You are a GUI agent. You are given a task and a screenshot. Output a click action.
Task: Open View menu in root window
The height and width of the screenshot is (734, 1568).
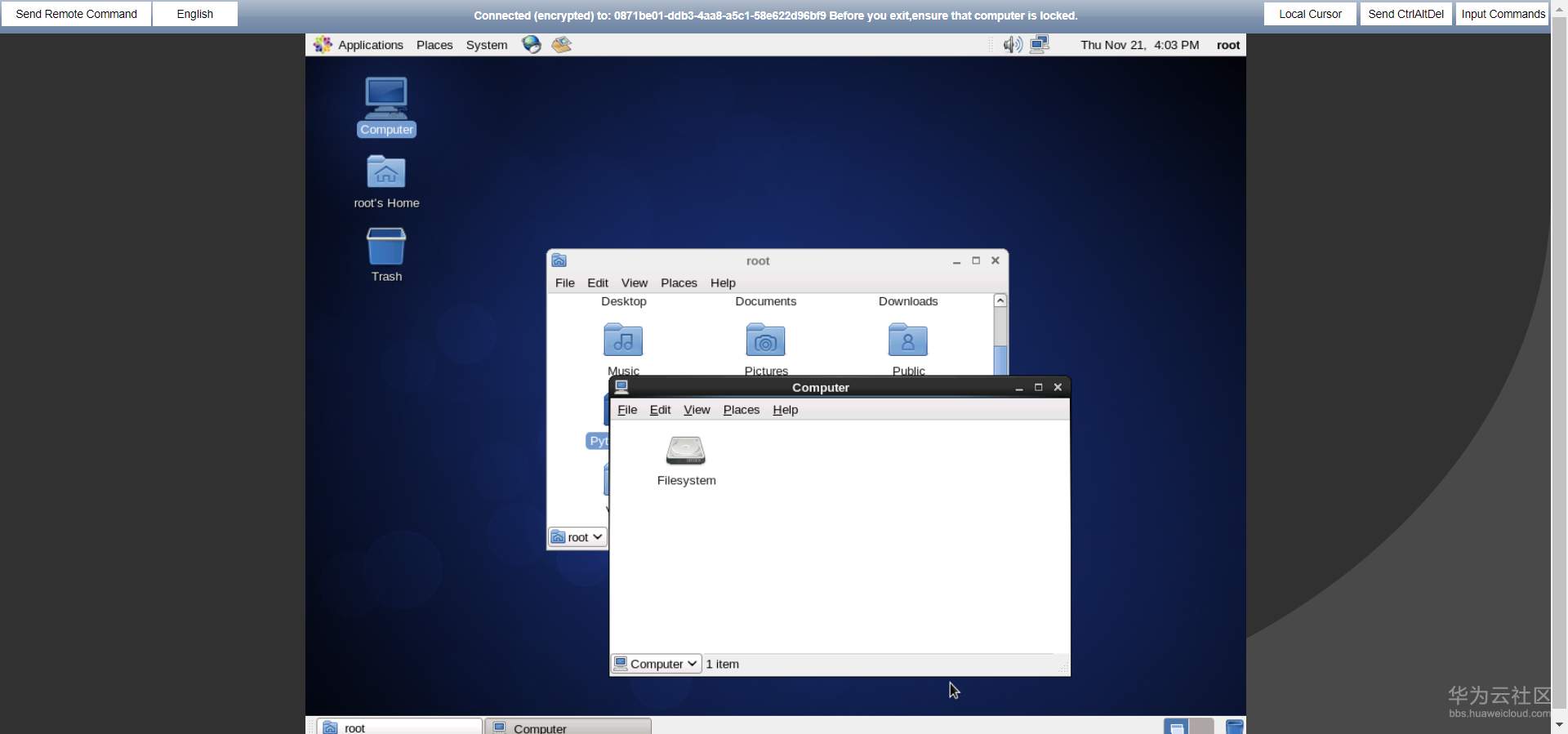coord(635,282)
